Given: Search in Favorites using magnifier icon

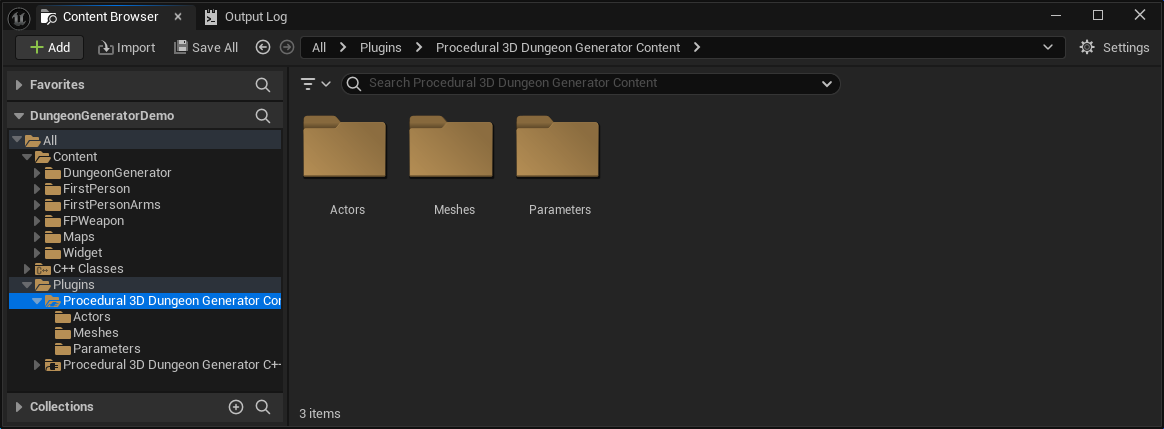Looking at the screenshot, I should pyautogui.click(x=263, y=85).
